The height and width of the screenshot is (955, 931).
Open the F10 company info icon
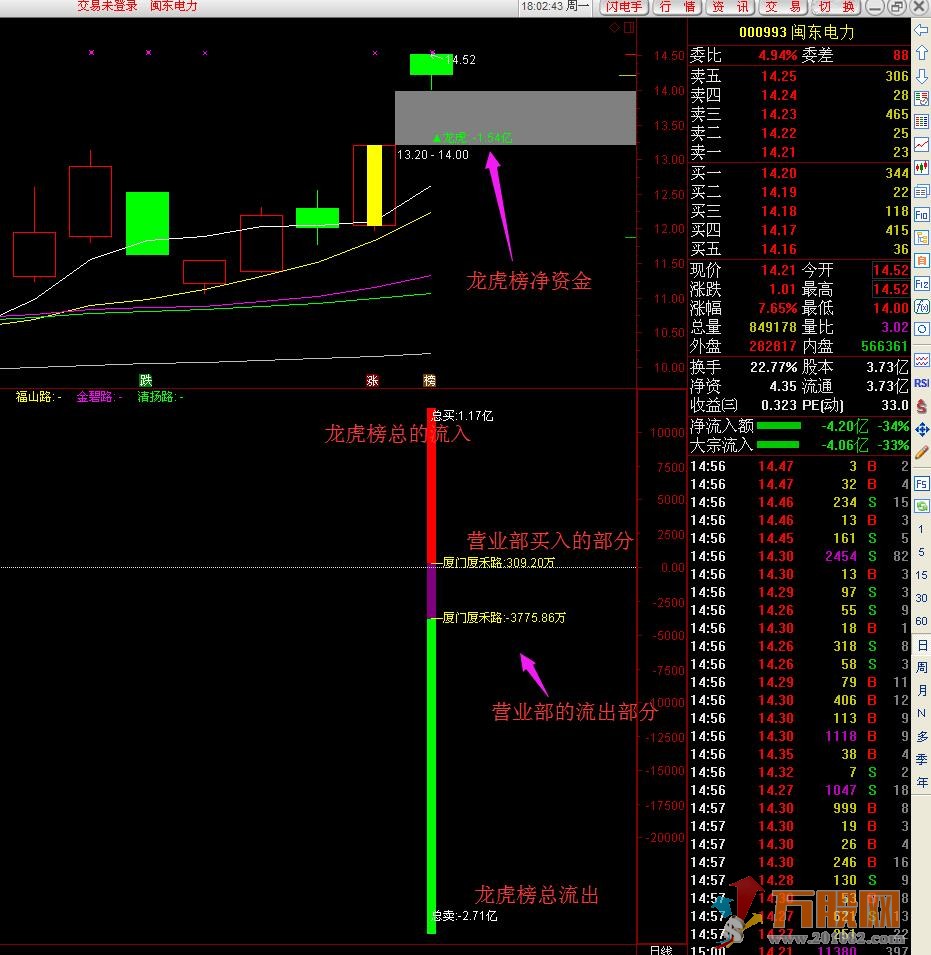tap(921, 214)
